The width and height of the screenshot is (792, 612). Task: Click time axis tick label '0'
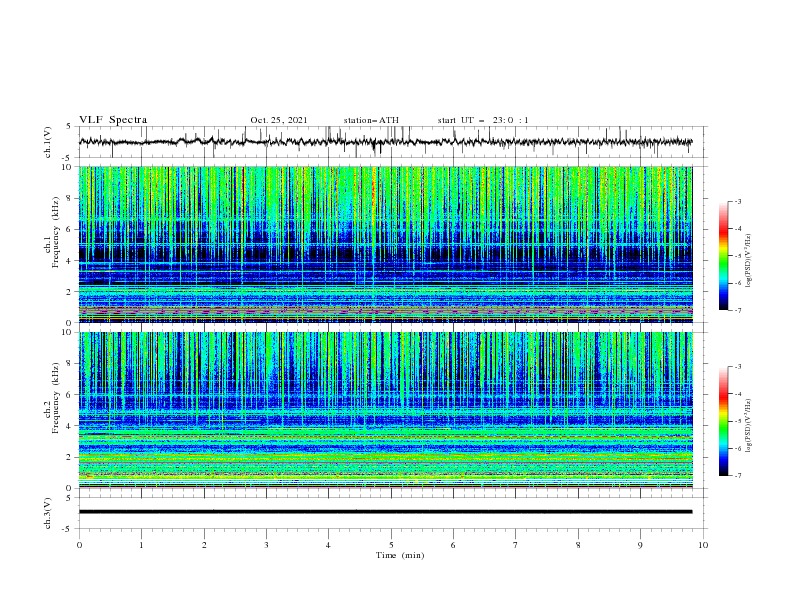(x=79, y=545)
